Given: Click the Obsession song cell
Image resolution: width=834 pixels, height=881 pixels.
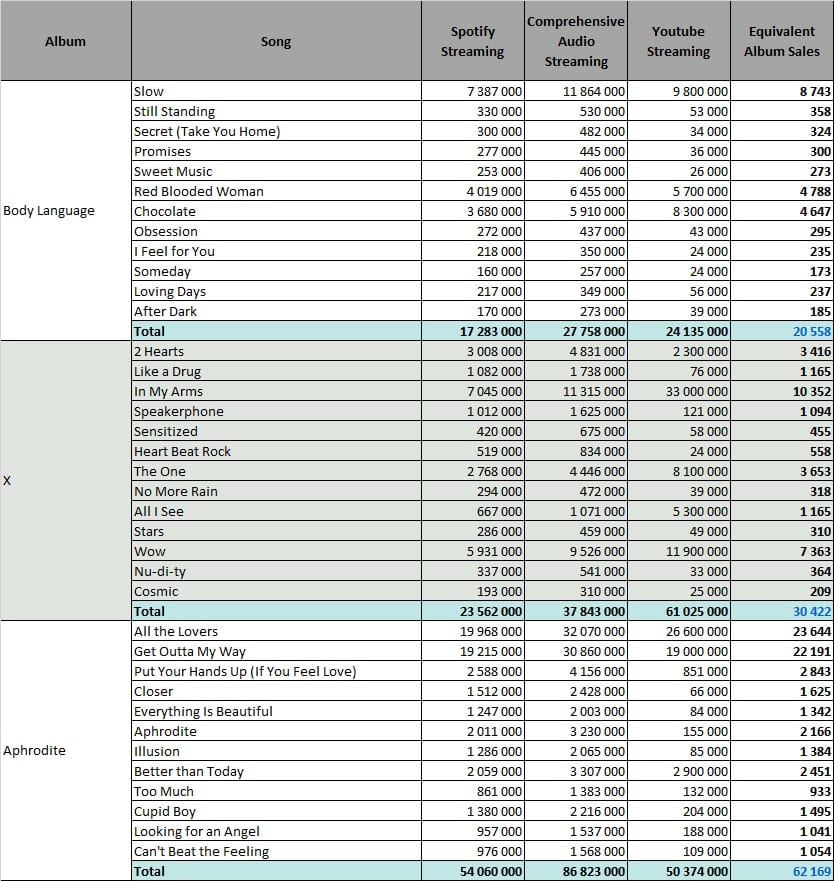Looking at the screenshot, I should pos(276,231).
